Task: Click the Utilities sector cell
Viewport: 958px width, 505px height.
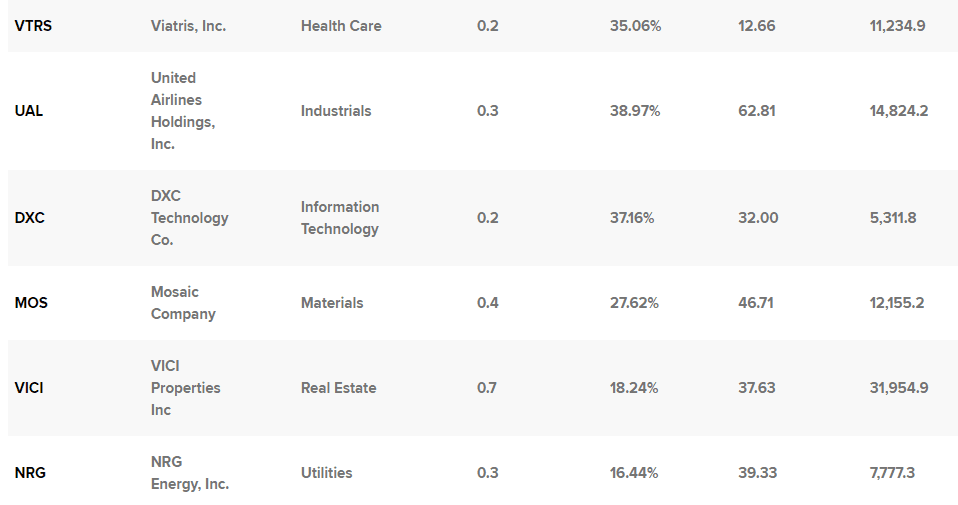Action: (326, 473)
